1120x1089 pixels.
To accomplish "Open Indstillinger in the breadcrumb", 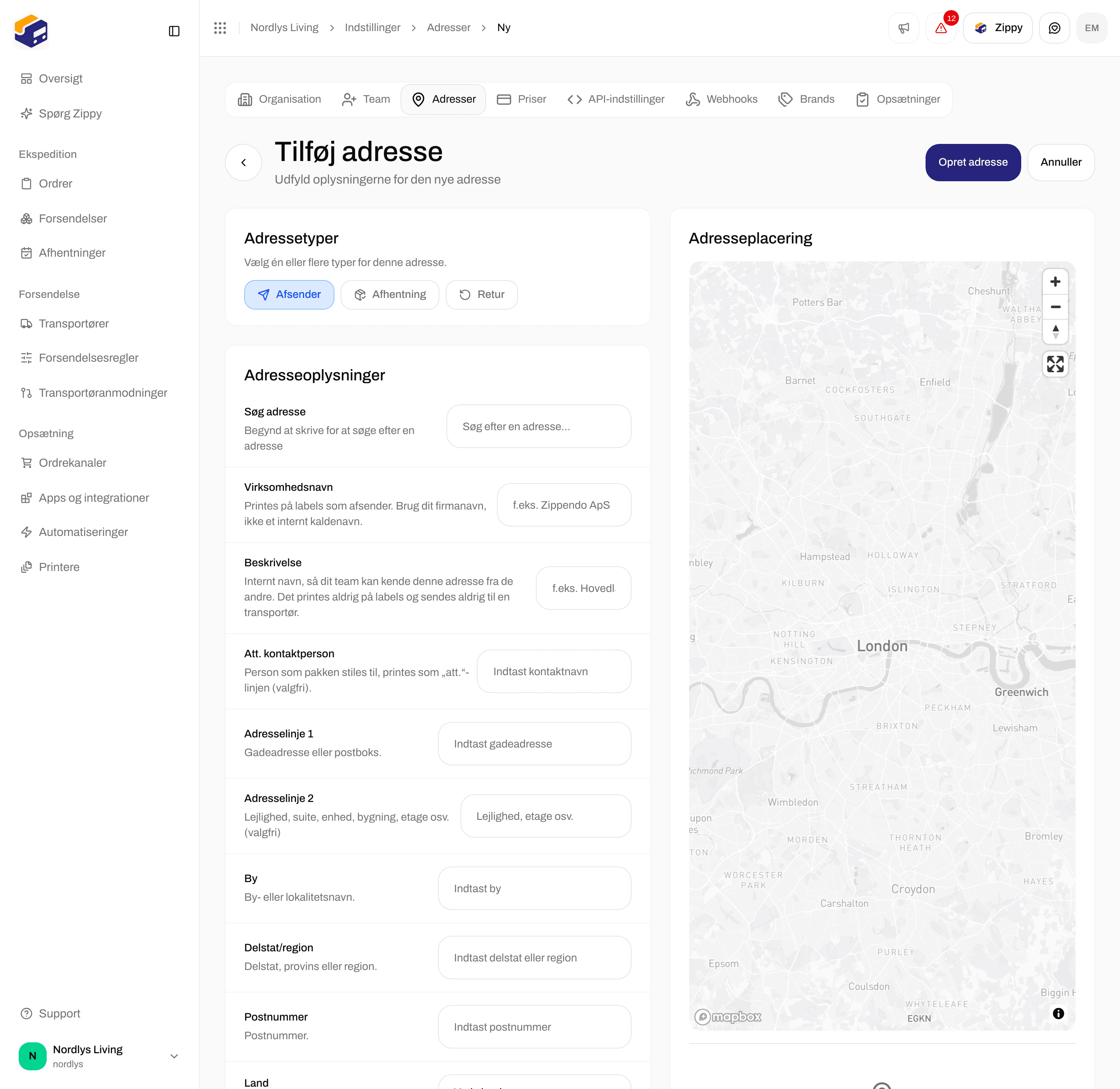I will point(373,28).
